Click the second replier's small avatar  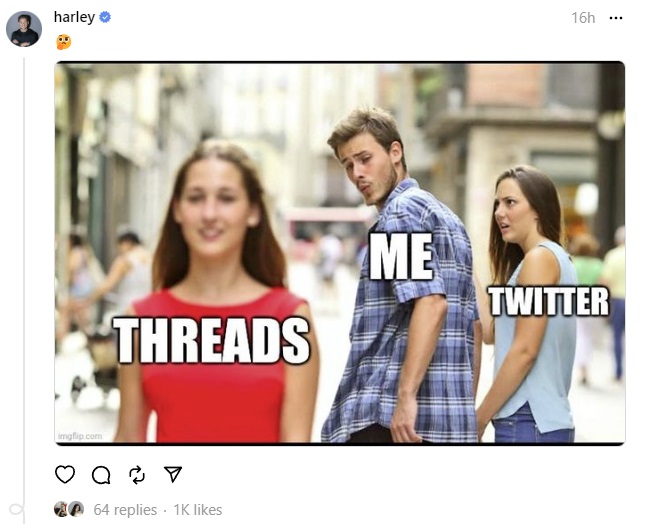point(76,509)
